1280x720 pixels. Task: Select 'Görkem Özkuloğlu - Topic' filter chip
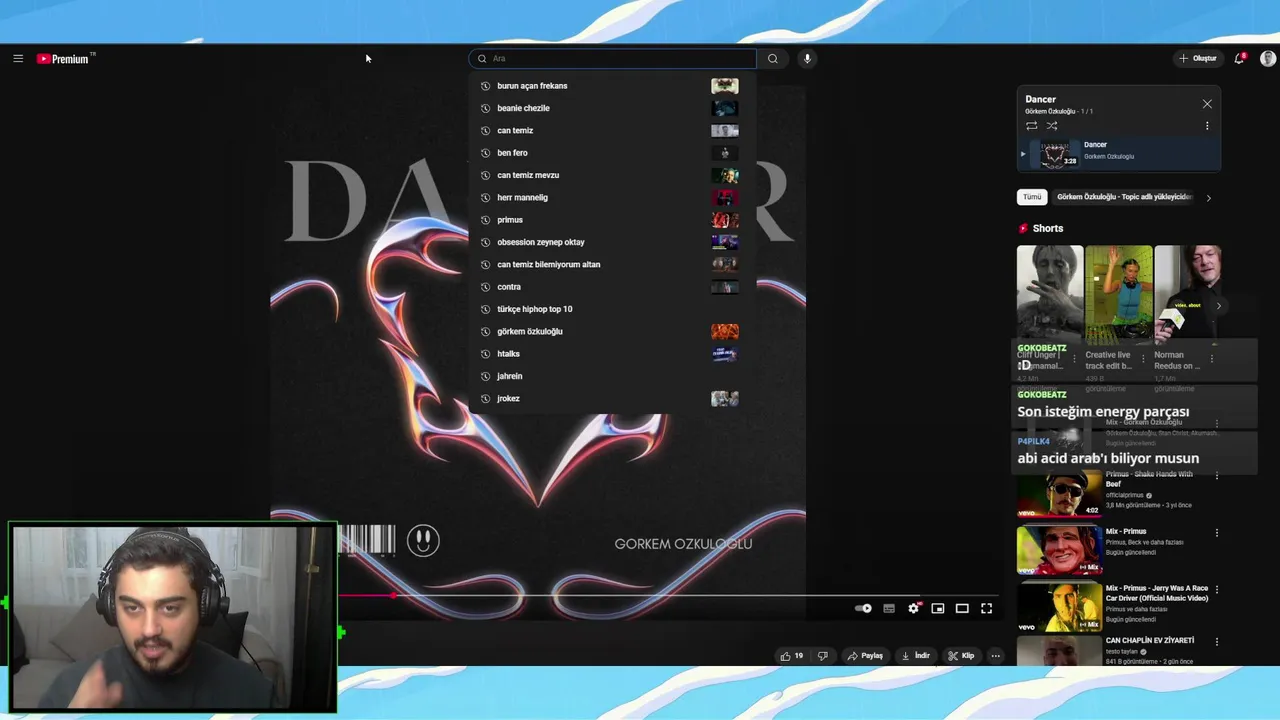(x=1124, y=197)
